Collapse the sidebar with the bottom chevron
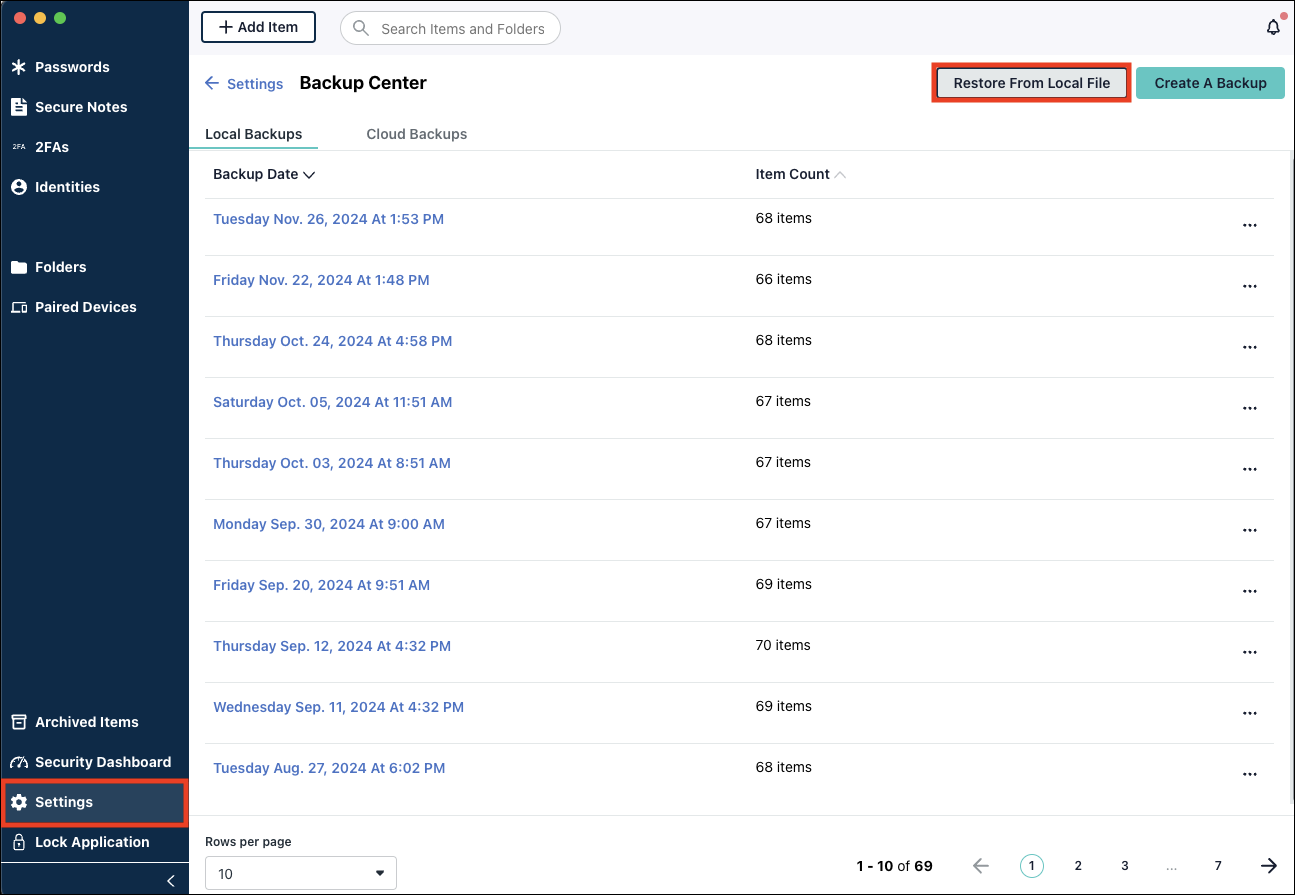Image resolution: width=1295 pixels, height=895 pixels. pos(170,880)
